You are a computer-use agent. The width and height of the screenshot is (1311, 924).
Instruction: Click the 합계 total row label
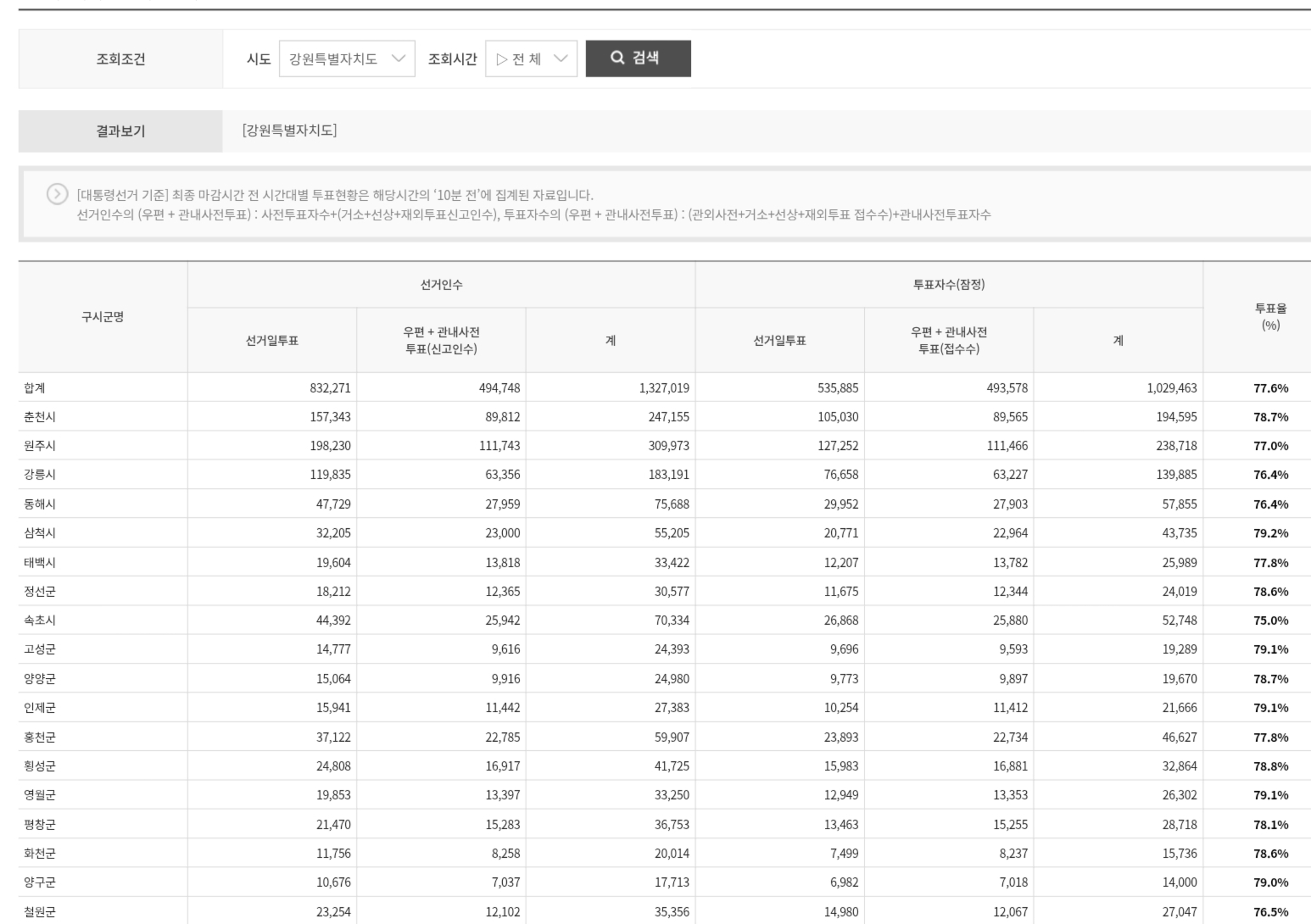(x=35, y=388)
